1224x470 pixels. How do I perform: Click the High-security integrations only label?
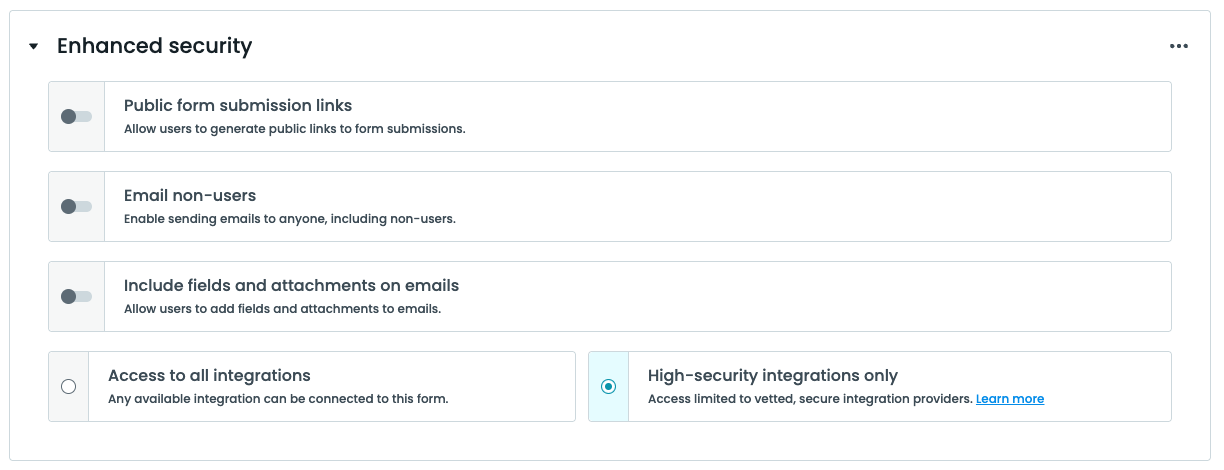(772, 376)
